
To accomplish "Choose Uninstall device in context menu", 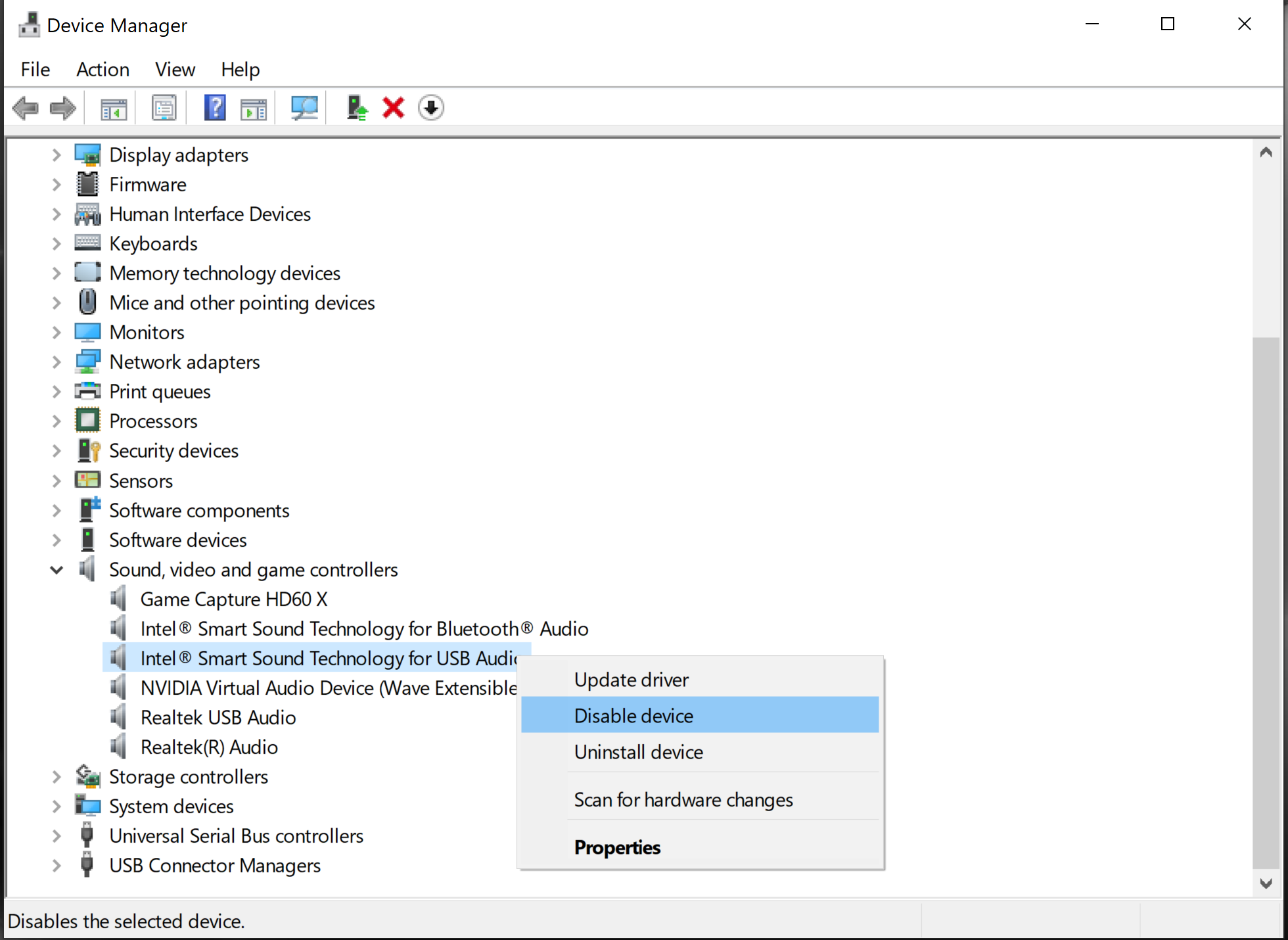I will pos(700,751).
